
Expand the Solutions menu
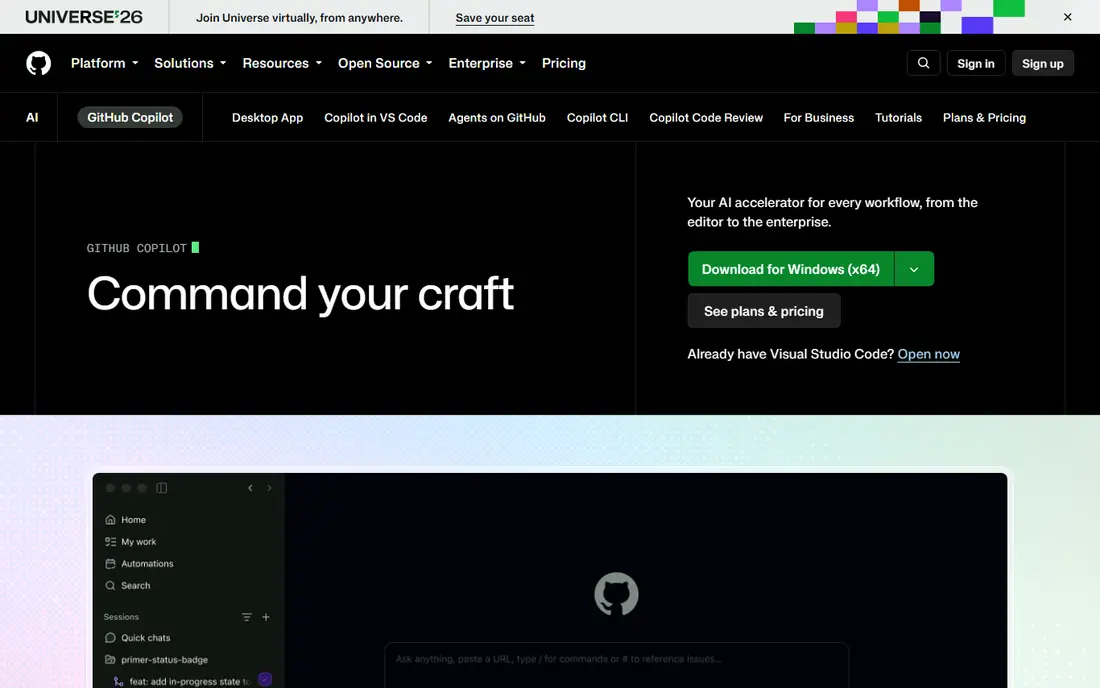tap(190, 63)
